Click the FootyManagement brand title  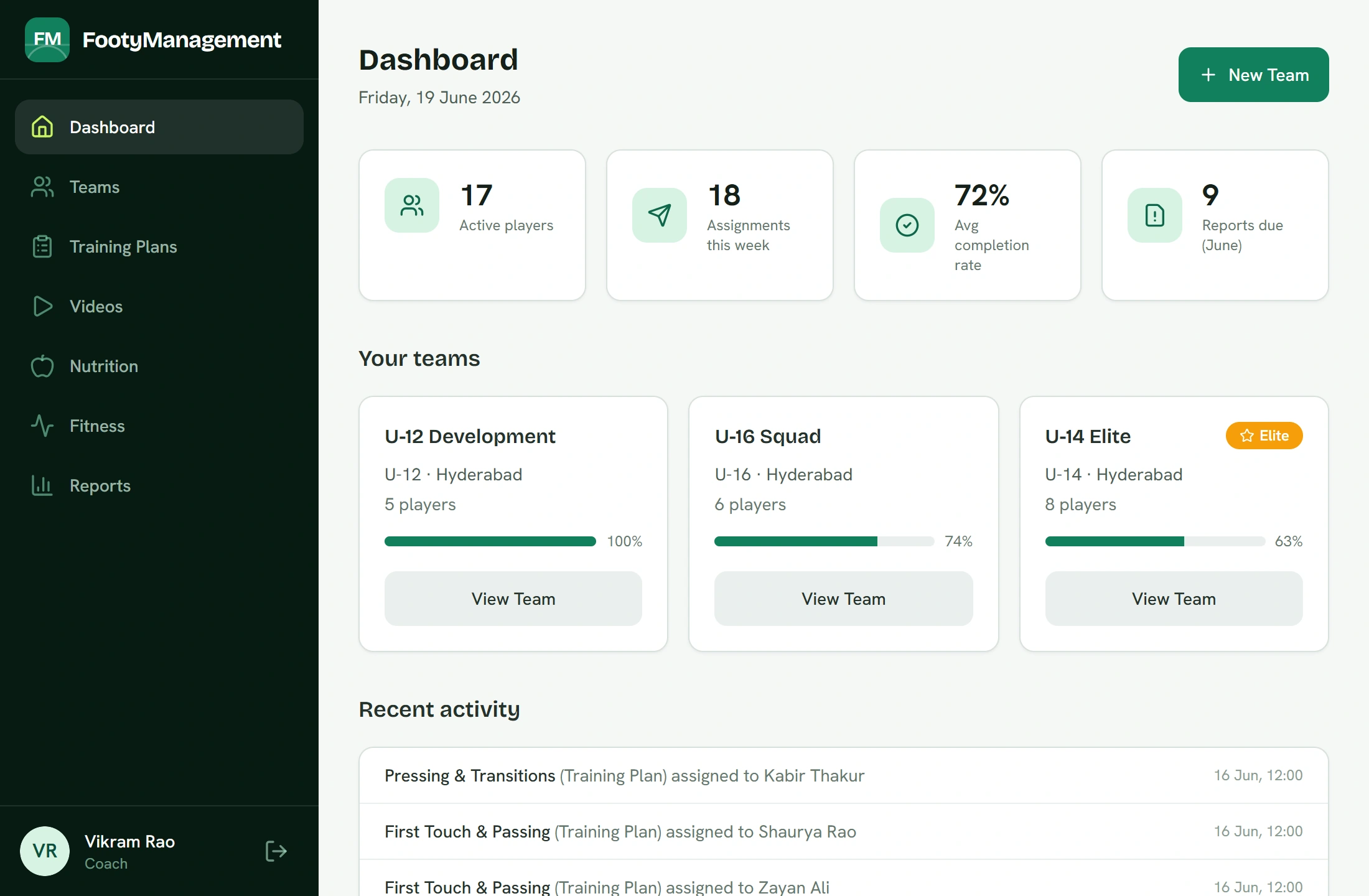point(182,40)
